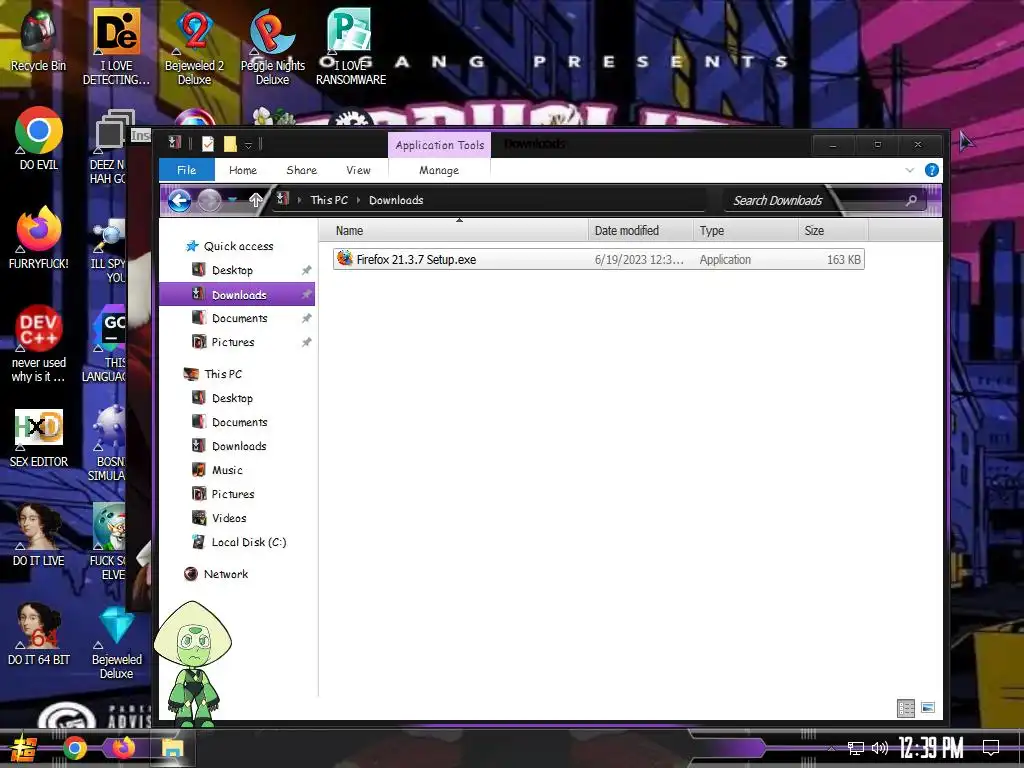
Task: Open the I LOVE DETECTING desktop shortcut
Action: point(116,47)
